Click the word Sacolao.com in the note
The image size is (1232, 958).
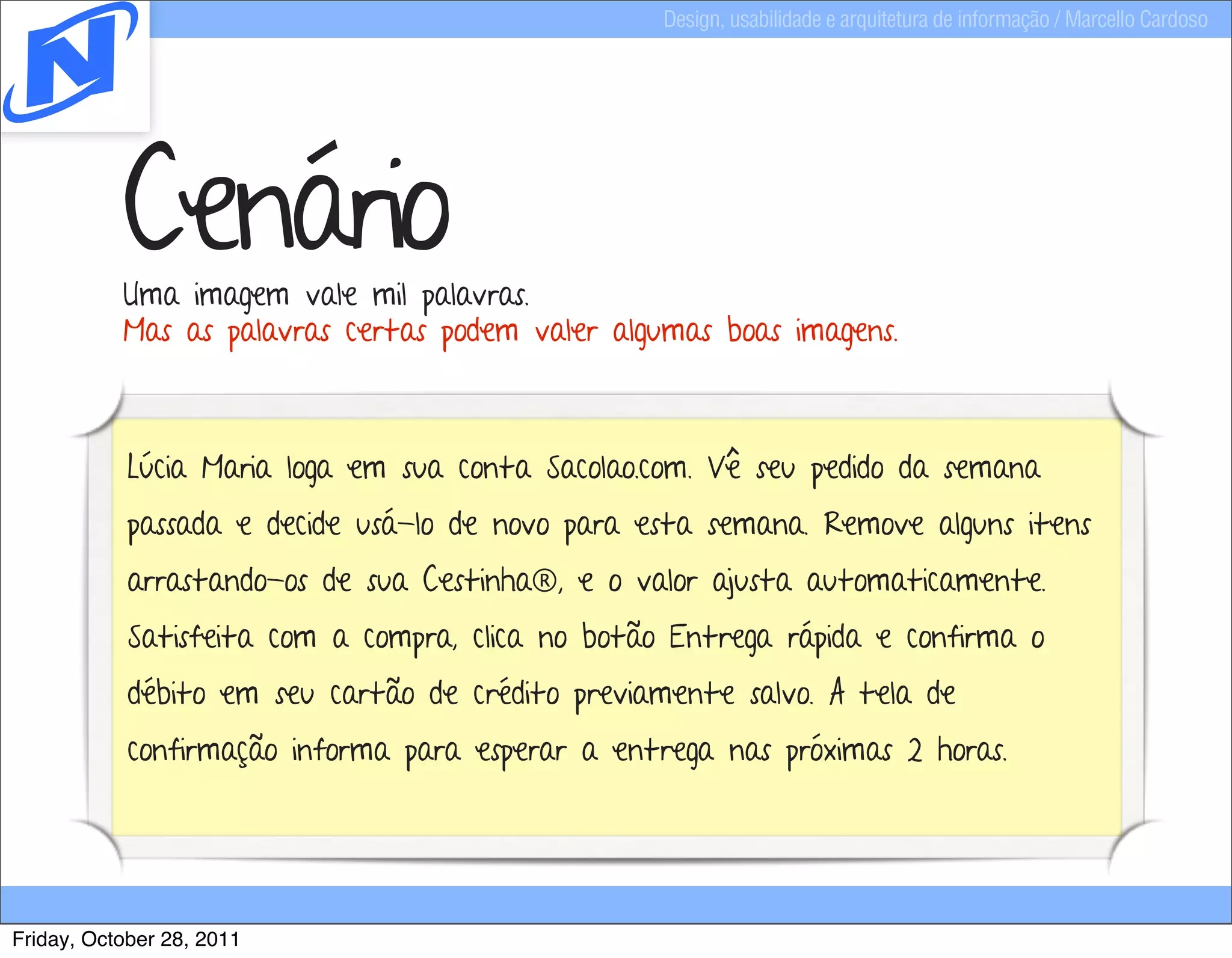click(618, 468)
